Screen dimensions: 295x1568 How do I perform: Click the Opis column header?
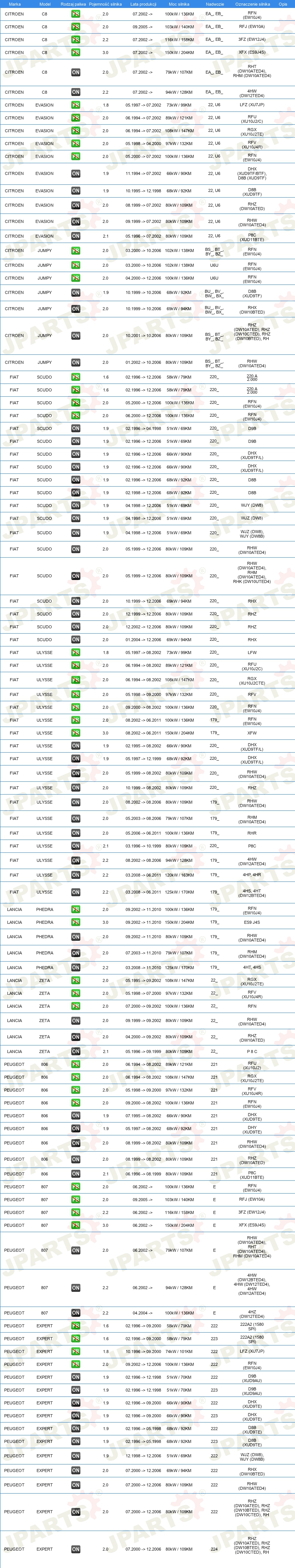pyautogui.click(x=283, y=4)
